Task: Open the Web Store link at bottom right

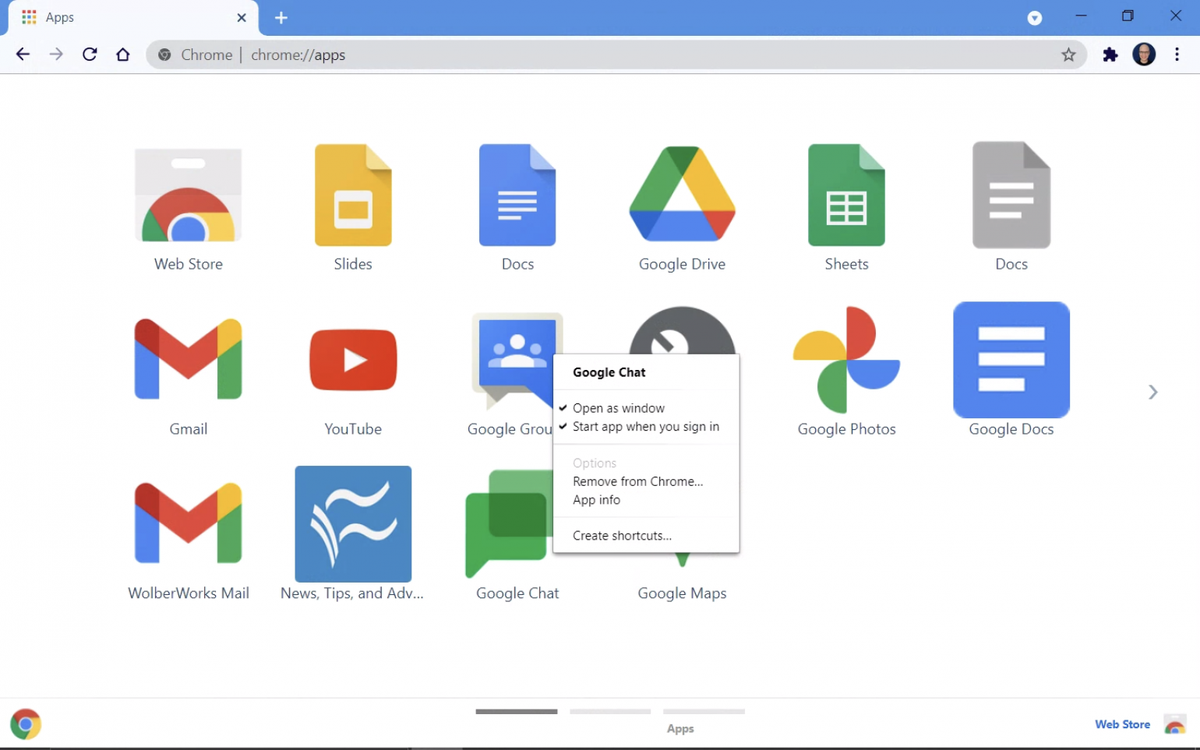Action: point(1121,724)
